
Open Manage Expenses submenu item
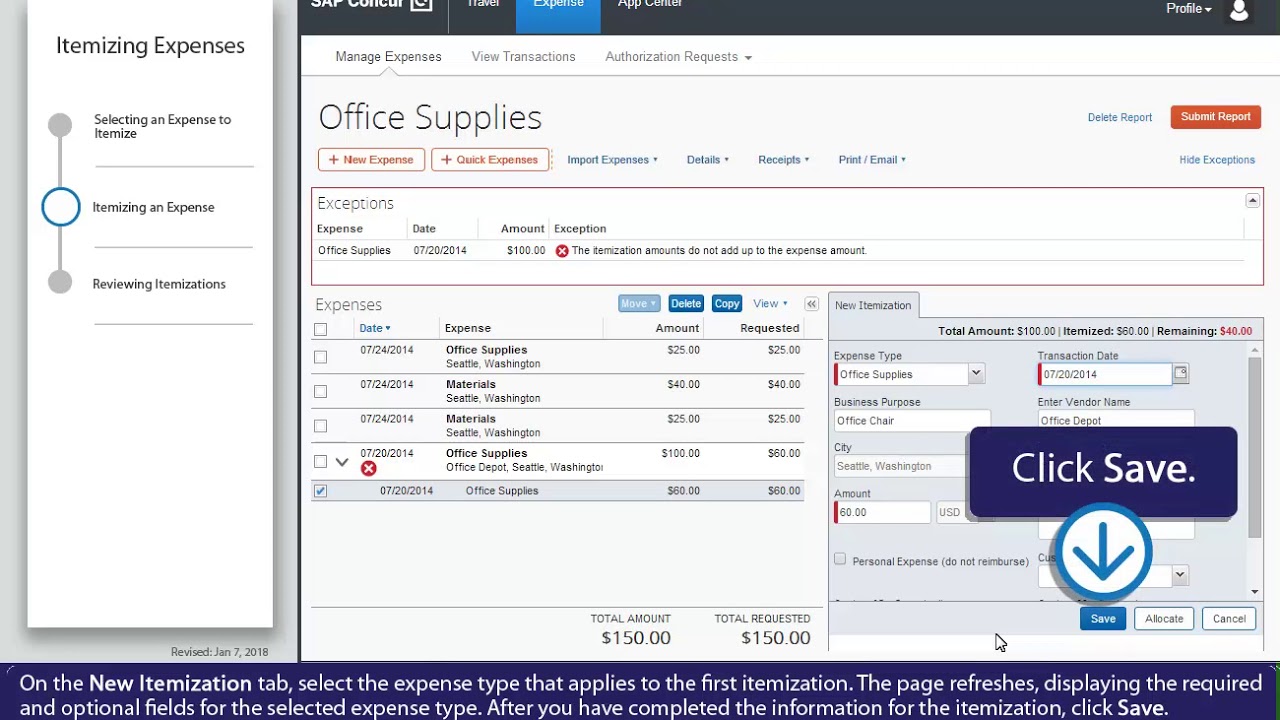388,57
